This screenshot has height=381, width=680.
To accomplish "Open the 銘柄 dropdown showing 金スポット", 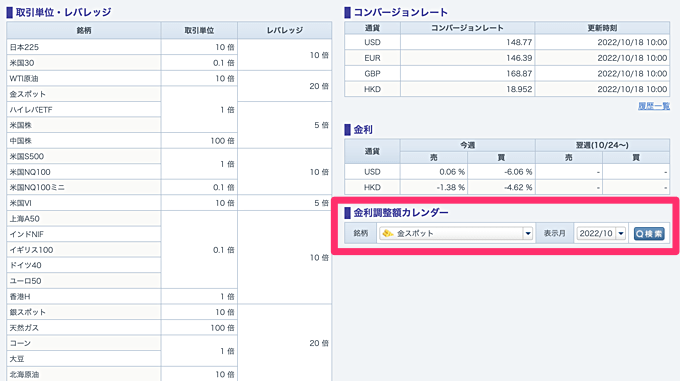I will pyautogui.click(x=456, y=233).
